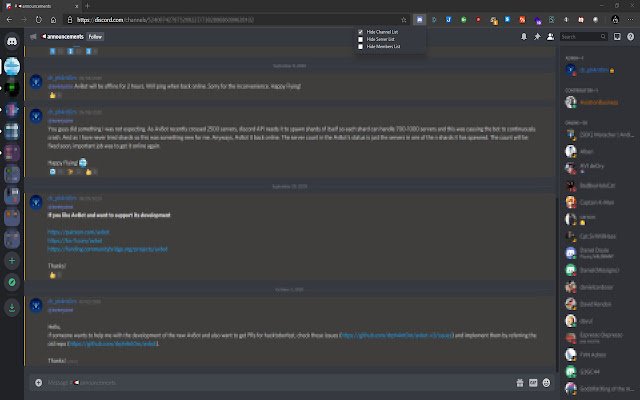Toggle the member list people icon
The image size is (640, 400).
point(551,37)
